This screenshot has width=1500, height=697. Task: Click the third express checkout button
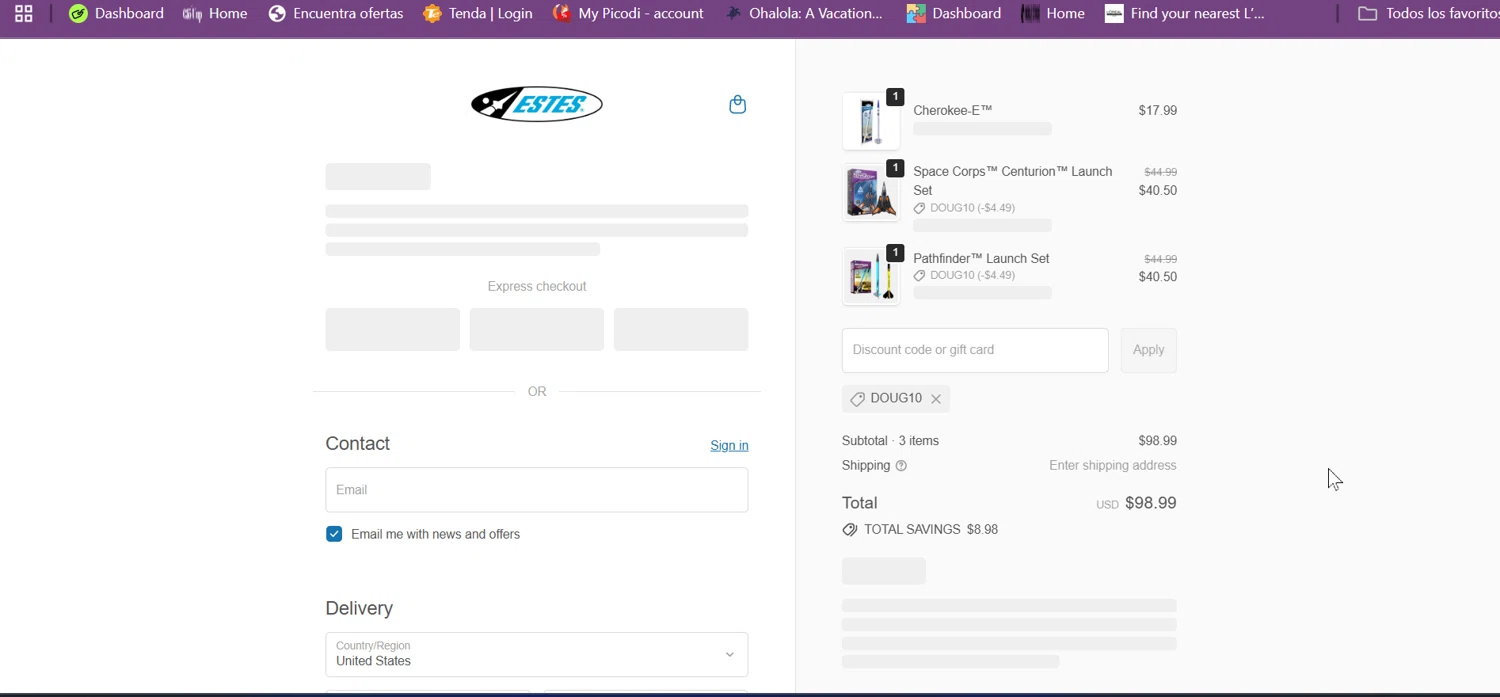pos(681,329)
